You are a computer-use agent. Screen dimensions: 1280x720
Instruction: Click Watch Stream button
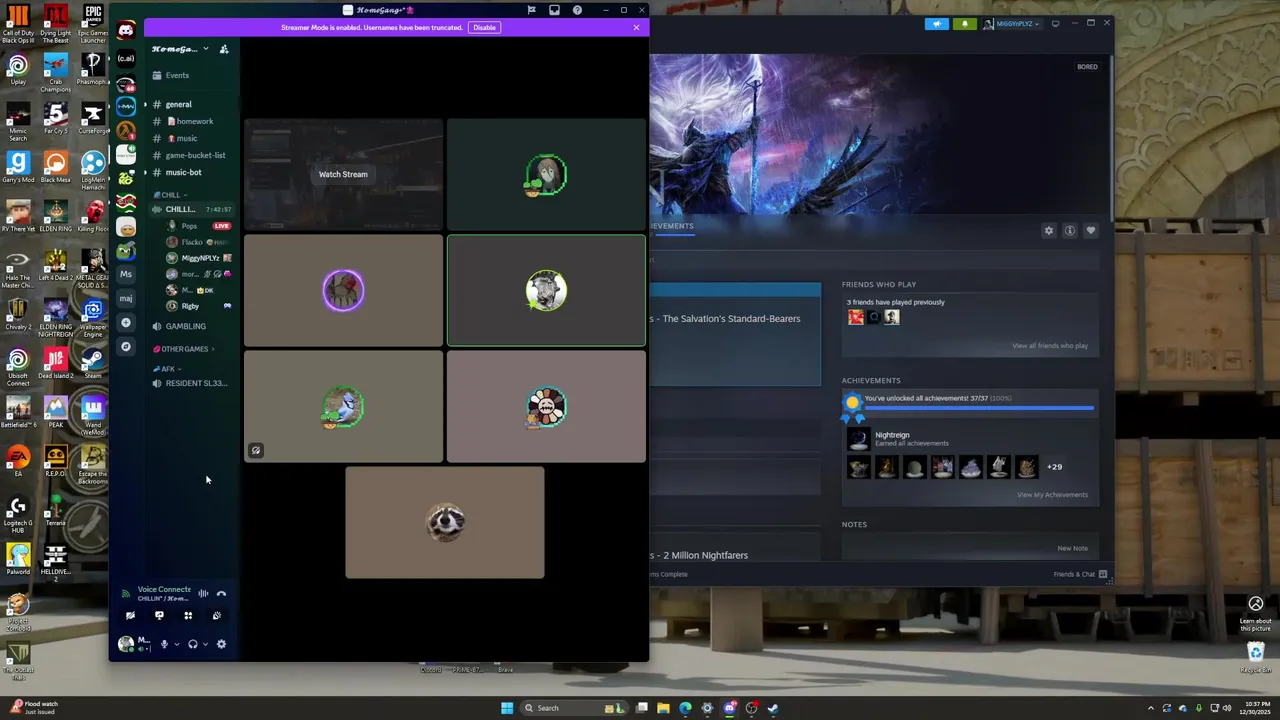click(343, 174)
